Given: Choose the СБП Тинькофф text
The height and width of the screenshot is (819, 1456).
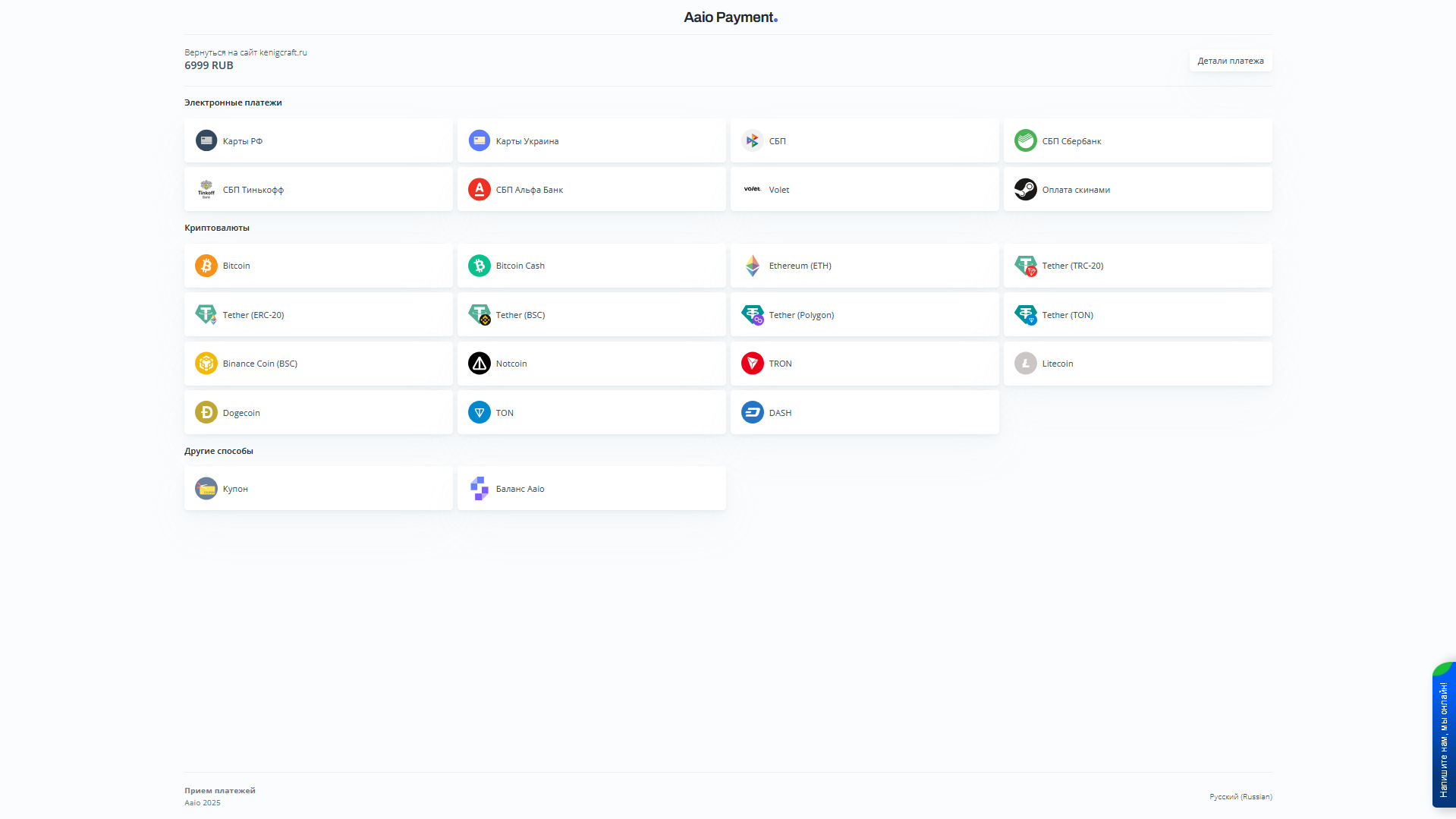Looking at the screenshot, I should coord(253,190).
